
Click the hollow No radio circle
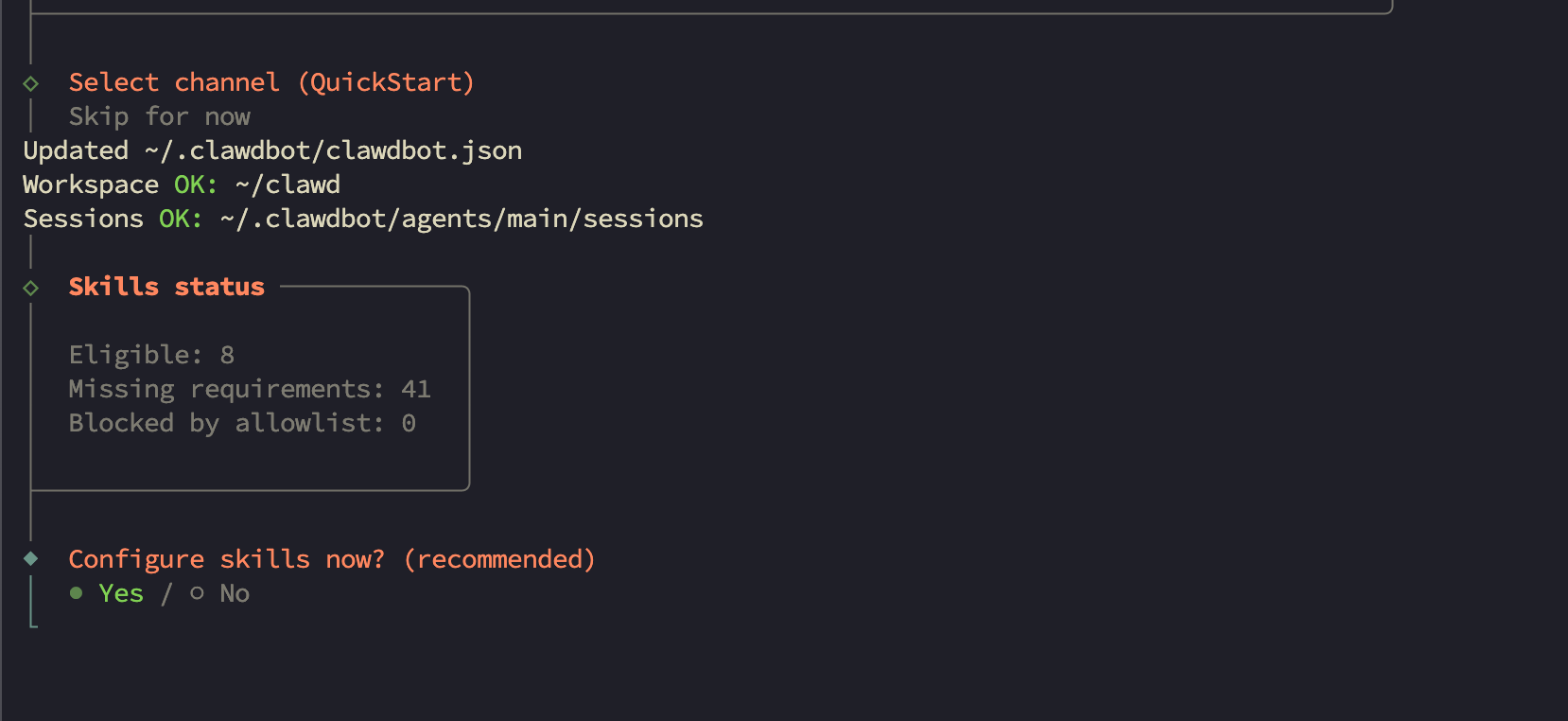point(197,593)
